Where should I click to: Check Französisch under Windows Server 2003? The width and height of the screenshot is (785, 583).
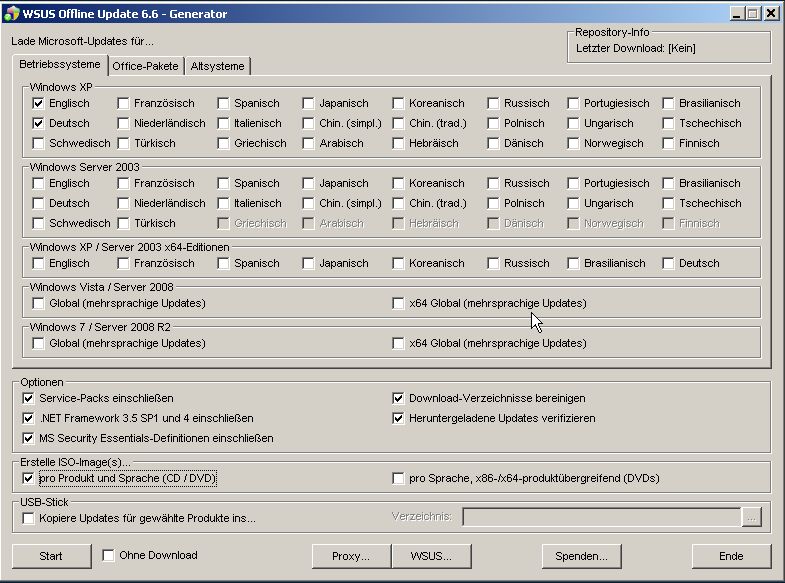(123, 183)
